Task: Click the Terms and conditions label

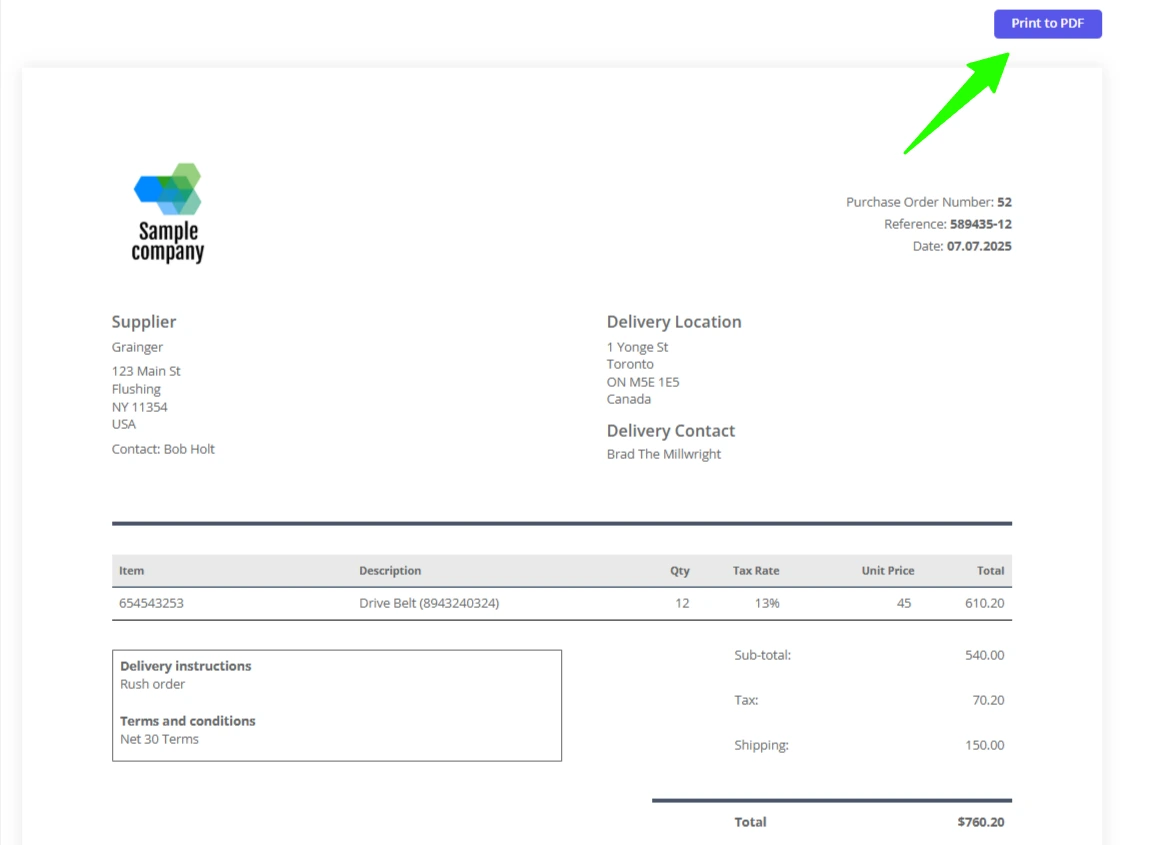Action: pos(187,721)
